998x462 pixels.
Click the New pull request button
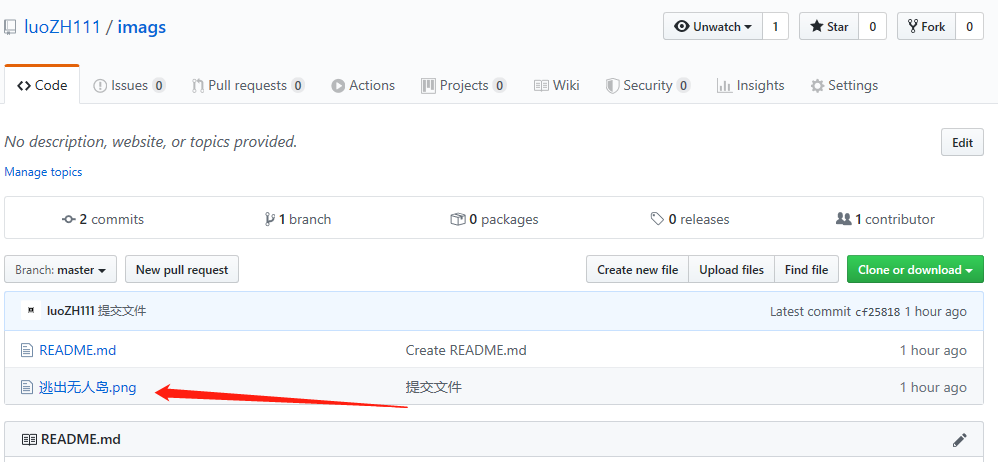182,269
